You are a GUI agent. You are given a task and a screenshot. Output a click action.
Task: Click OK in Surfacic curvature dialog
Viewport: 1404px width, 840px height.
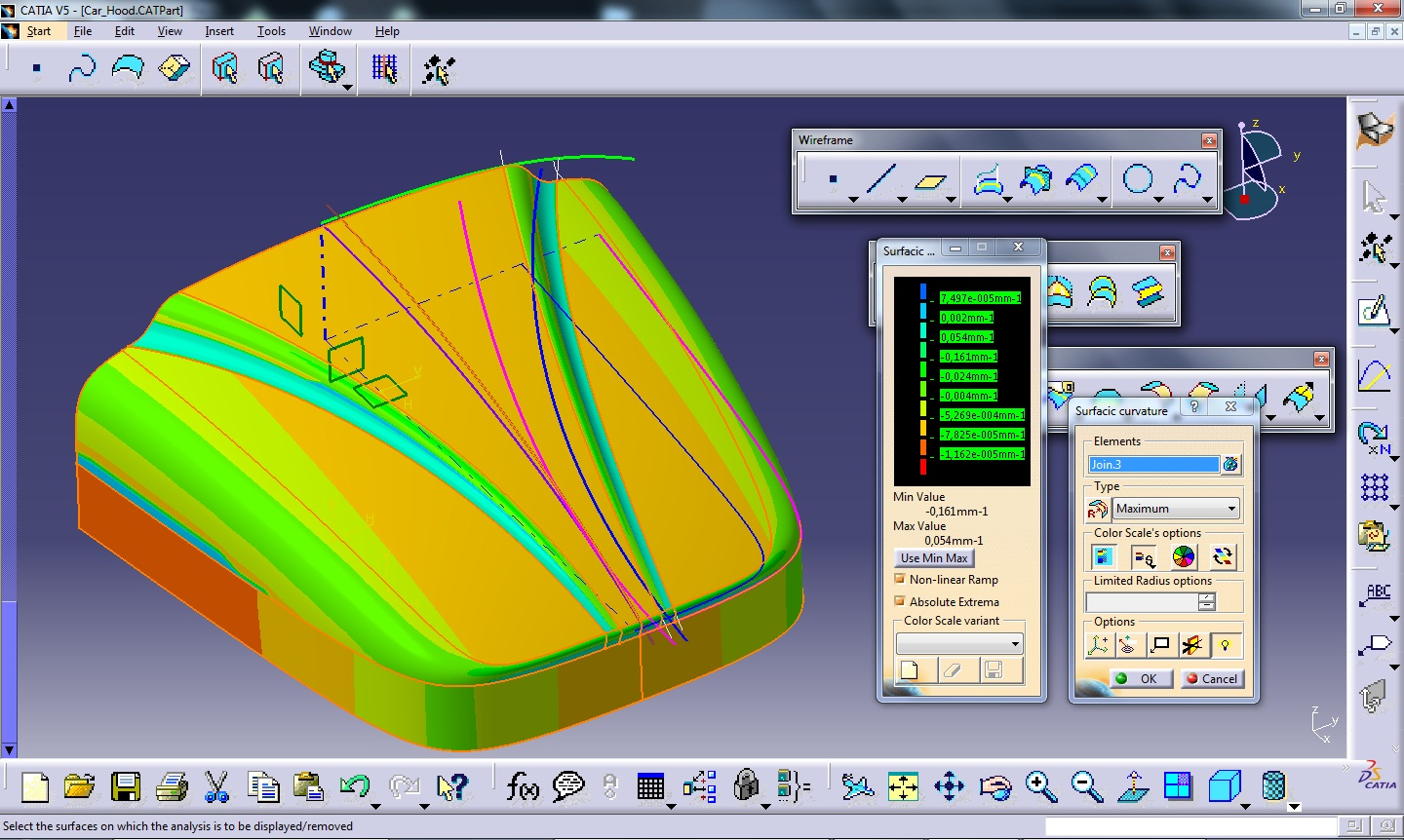[x=1141, y=678]
